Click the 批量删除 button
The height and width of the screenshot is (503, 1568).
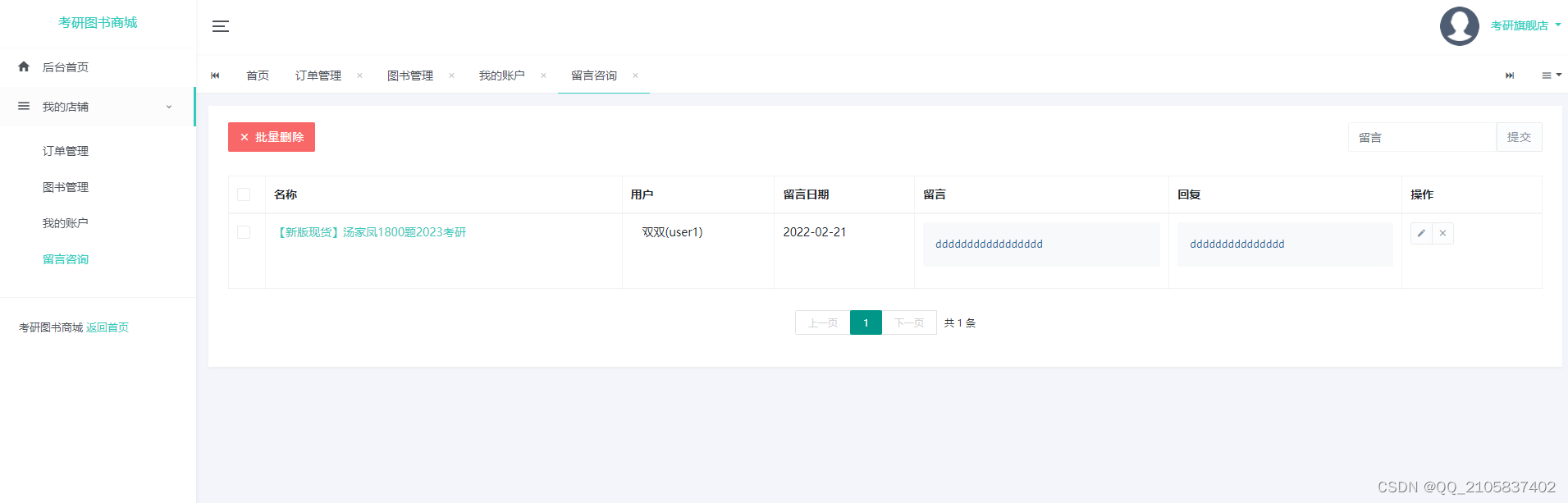tap(272, 137)
